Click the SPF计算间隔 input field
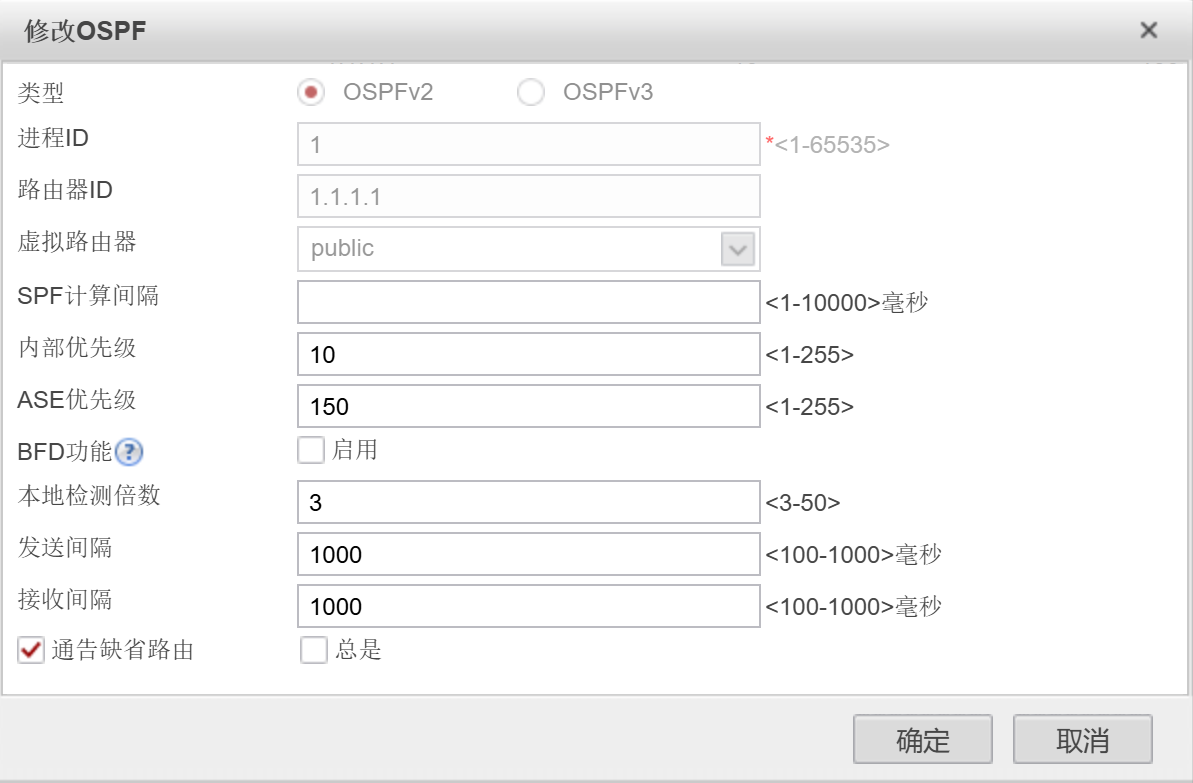The width and height of the screenshot is (1193, 783). pos(528,302)
